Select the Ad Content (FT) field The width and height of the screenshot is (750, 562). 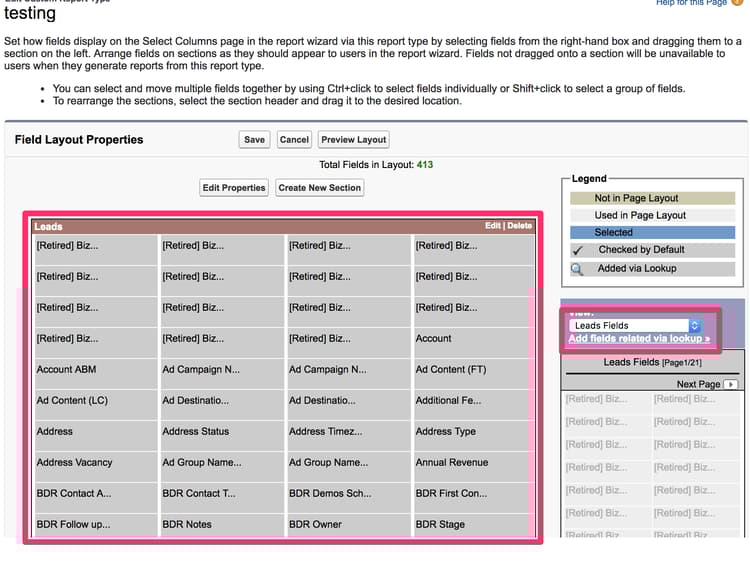(474, 374)
